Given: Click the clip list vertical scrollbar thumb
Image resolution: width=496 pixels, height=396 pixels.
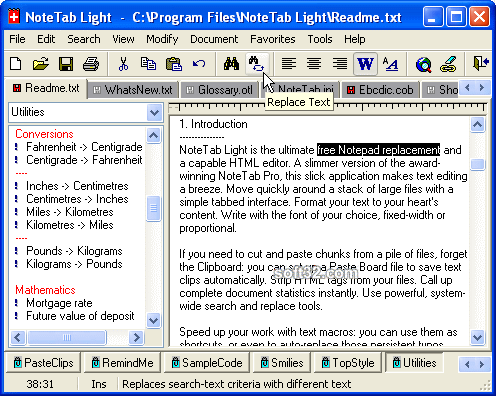Looking at the screenshot, I should point(153,209).
